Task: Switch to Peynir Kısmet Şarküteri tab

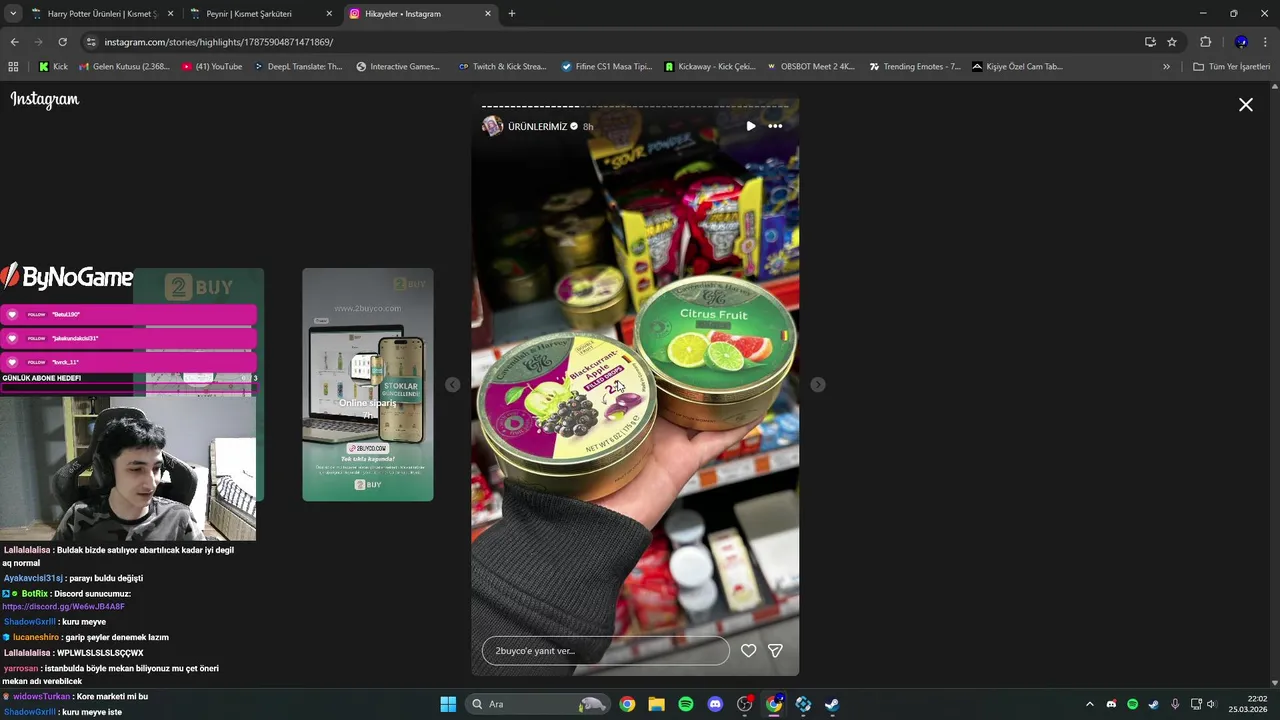Action: click(x=260, y=14)
